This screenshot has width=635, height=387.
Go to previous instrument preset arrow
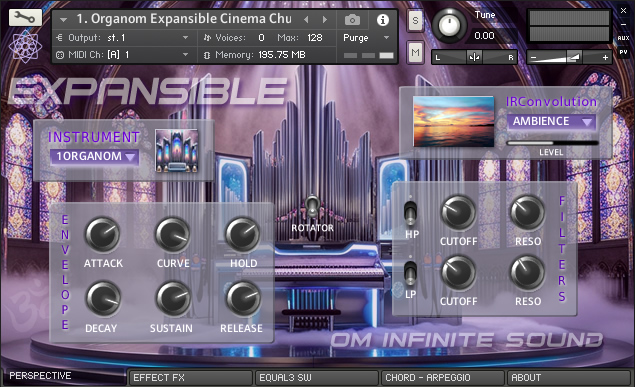point(307,19)
